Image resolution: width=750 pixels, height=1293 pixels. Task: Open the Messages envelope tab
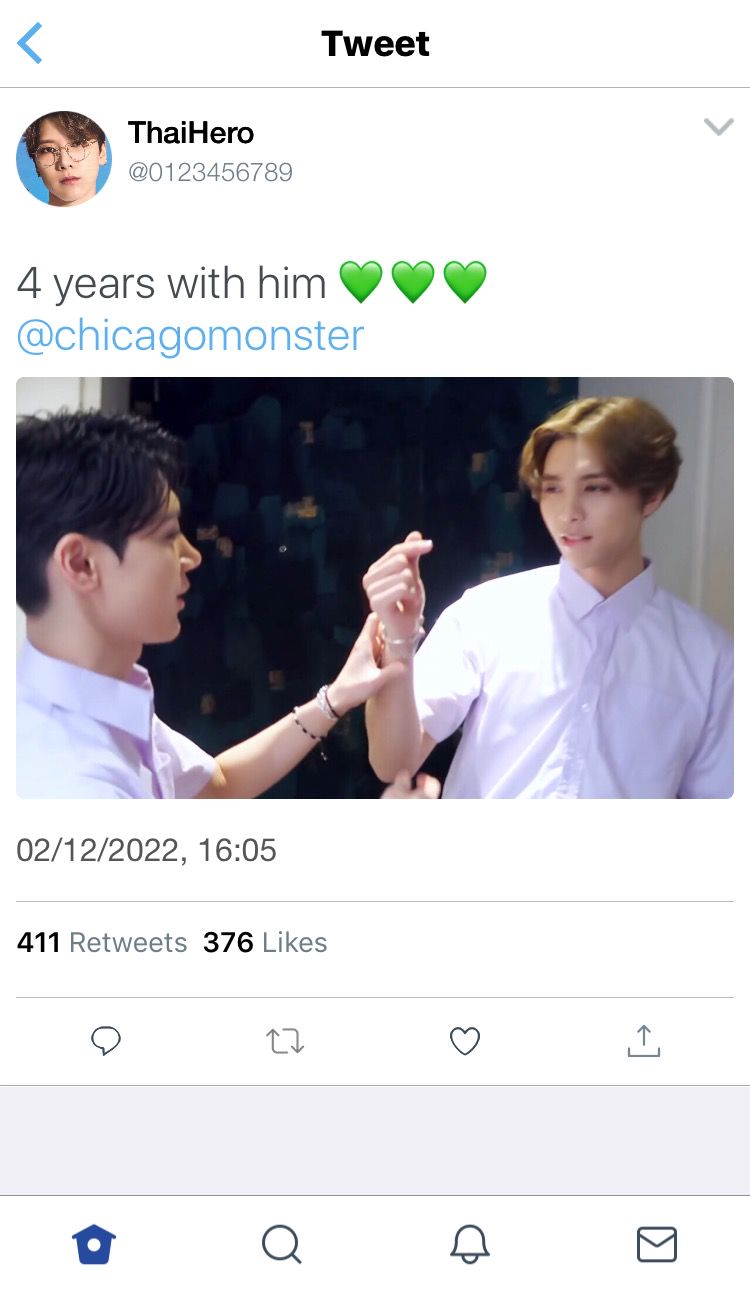(657, 1245)
